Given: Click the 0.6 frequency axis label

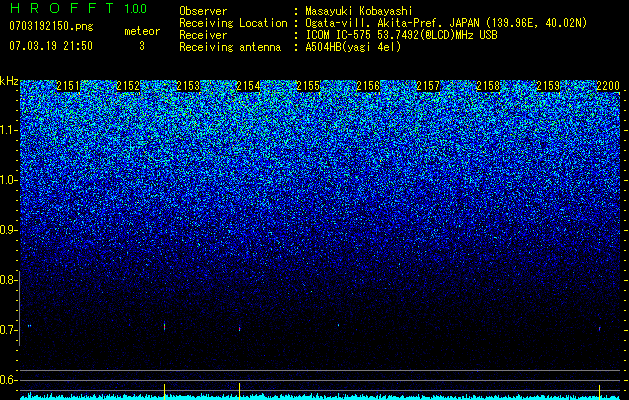Looking at the screenshot, I should click(x=9, y=380).
